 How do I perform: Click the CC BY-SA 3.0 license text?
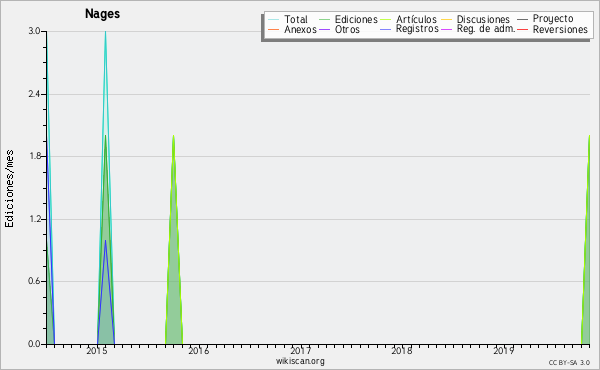pos(569,362)
